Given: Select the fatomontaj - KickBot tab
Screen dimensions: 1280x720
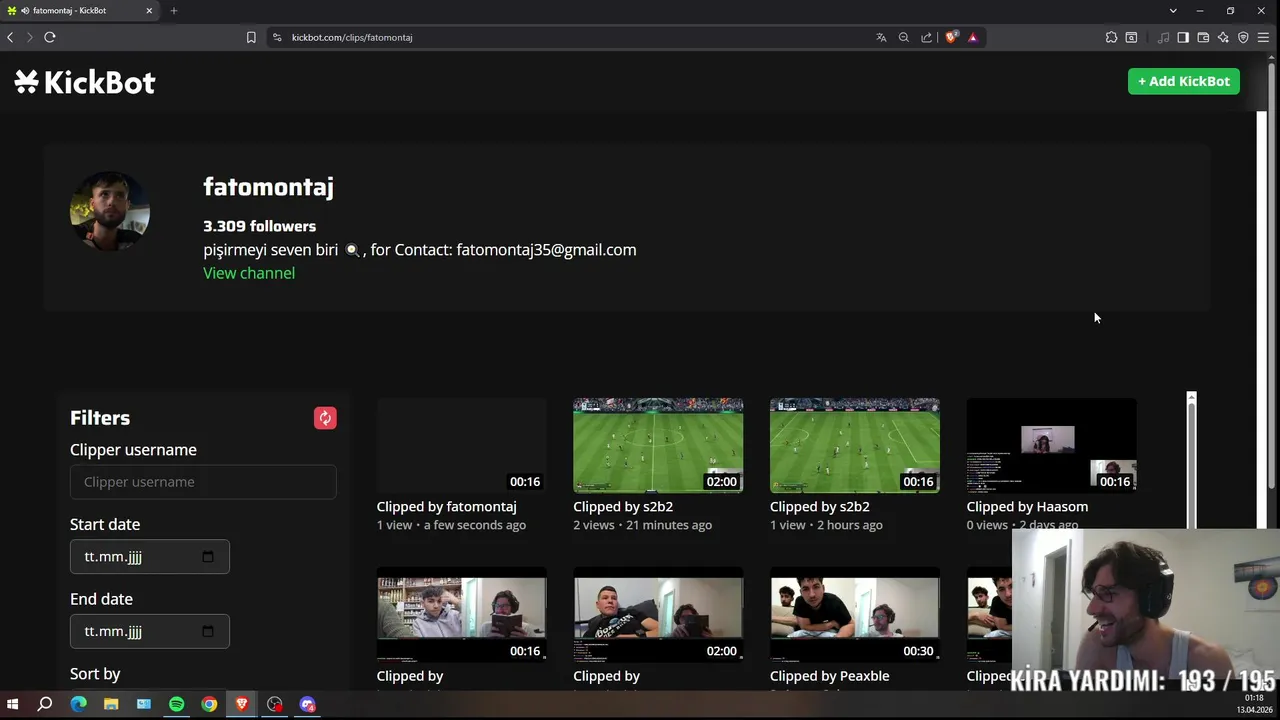Looking at the screenshot, I should click(x=80, y=11).
